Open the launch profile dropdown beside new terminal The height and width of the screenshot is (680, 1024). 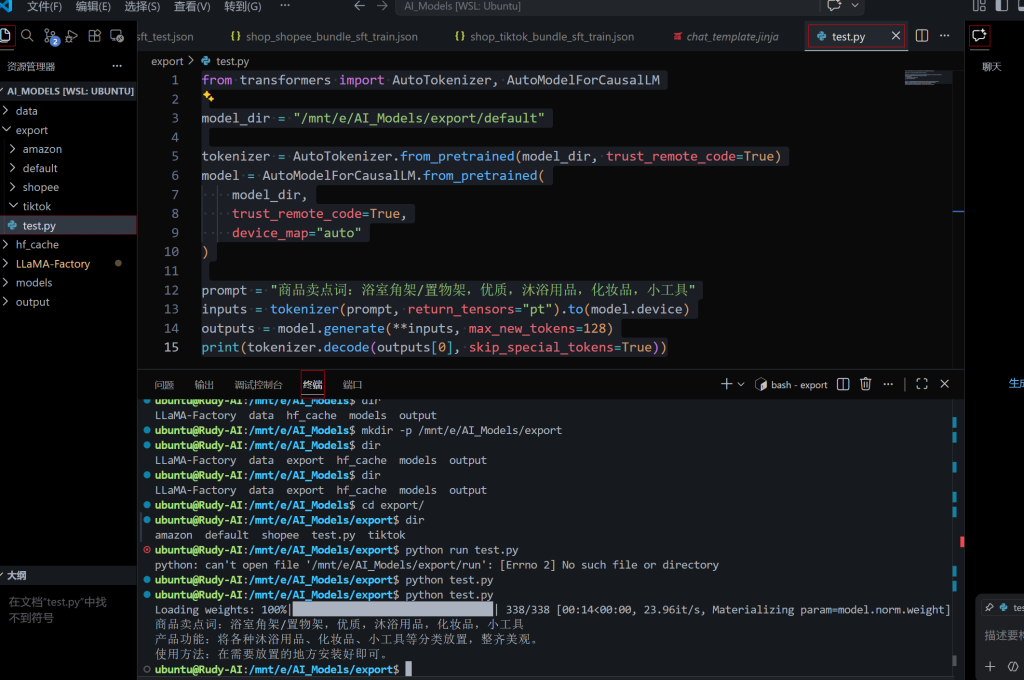[741, 384]
